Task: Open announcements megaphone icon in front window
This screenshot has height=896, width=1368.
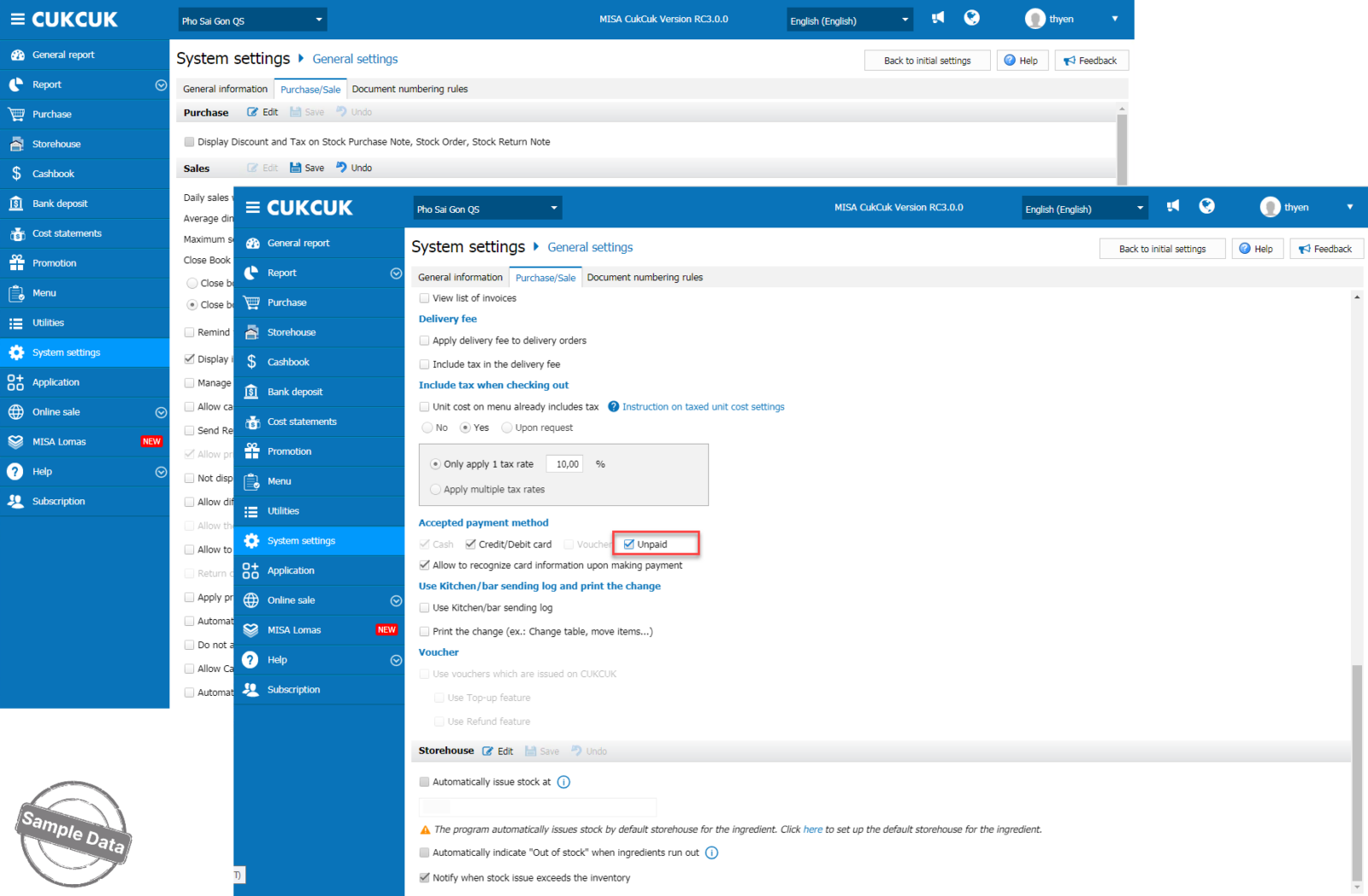Action: (1173, 206)
